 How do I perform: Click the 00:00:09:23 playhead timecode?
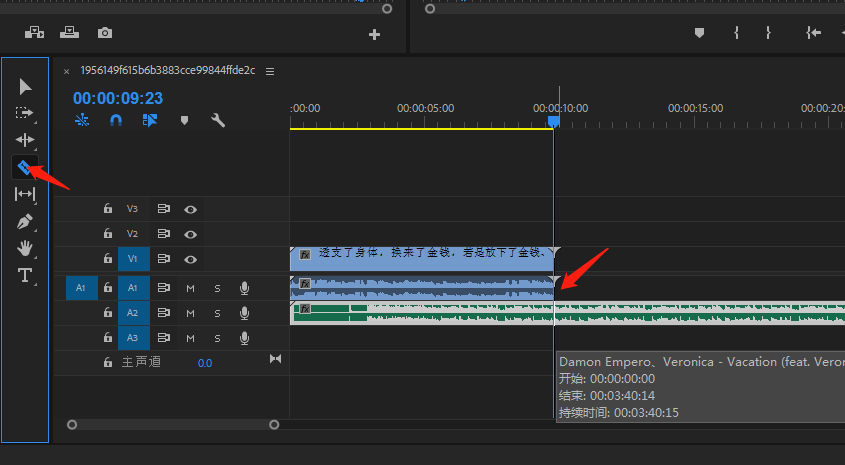point(117,98)
